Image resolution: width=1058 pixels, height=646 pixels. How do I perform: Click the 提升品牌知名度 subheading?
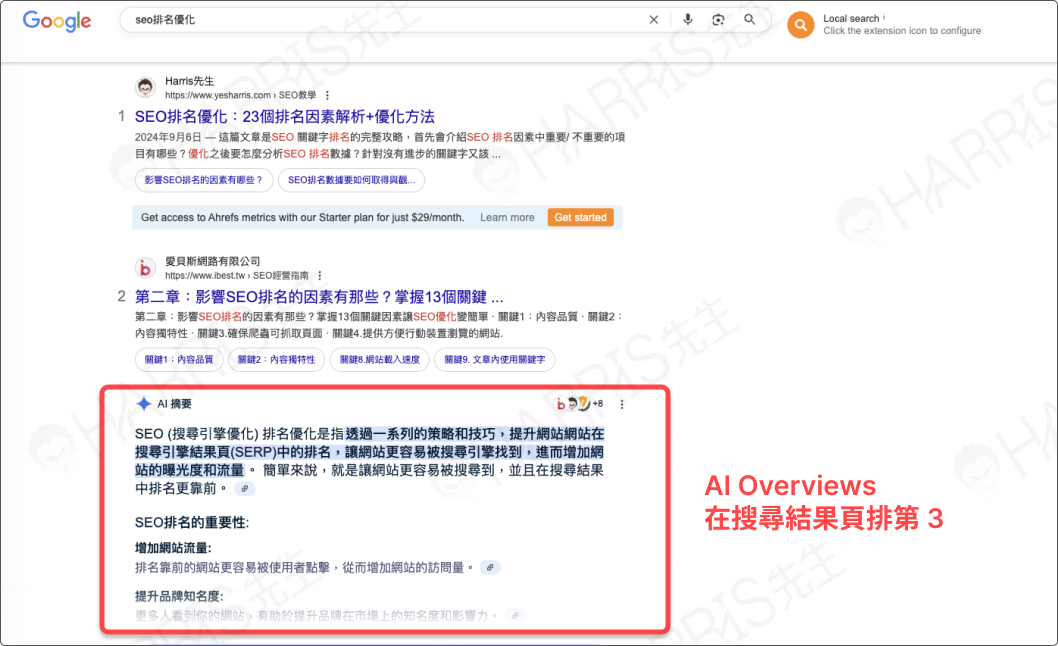[179, 596]
